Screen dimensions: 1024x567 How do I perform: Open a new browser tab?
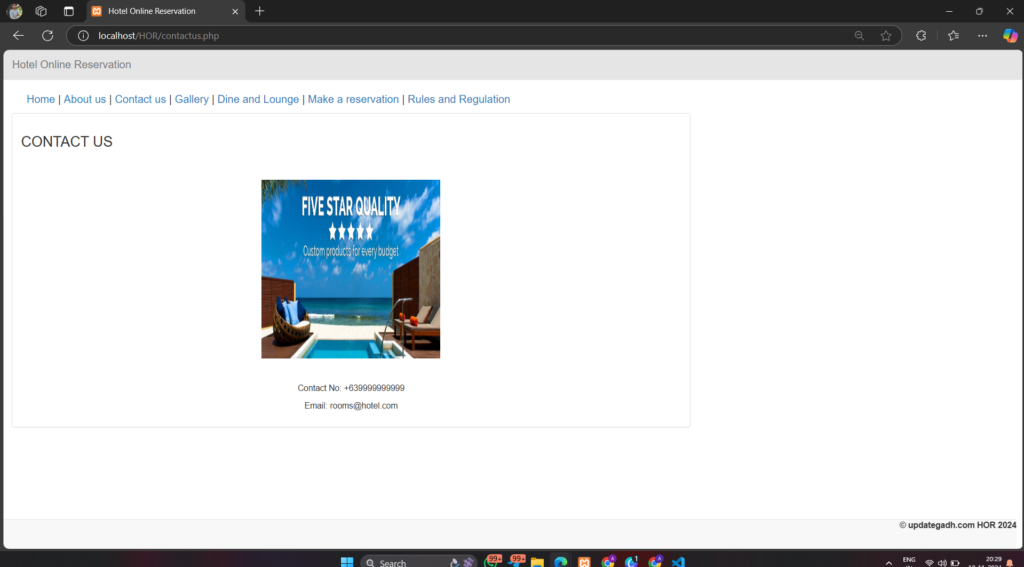click(260, 11)
